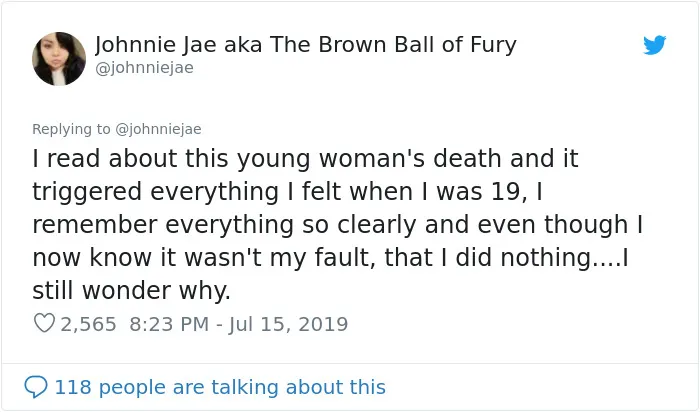Click the @johnniejae handle below the display name
The image size is (700, 412).
pyautogui.click(x=144, y=68)
